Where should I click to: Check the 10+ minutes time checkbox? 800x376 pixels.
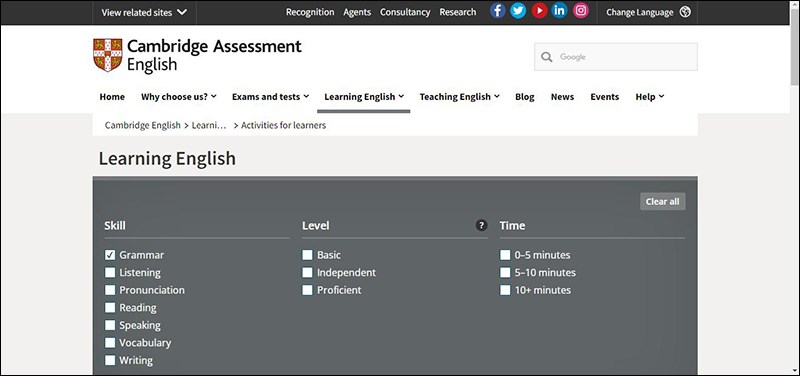point(505,290)
